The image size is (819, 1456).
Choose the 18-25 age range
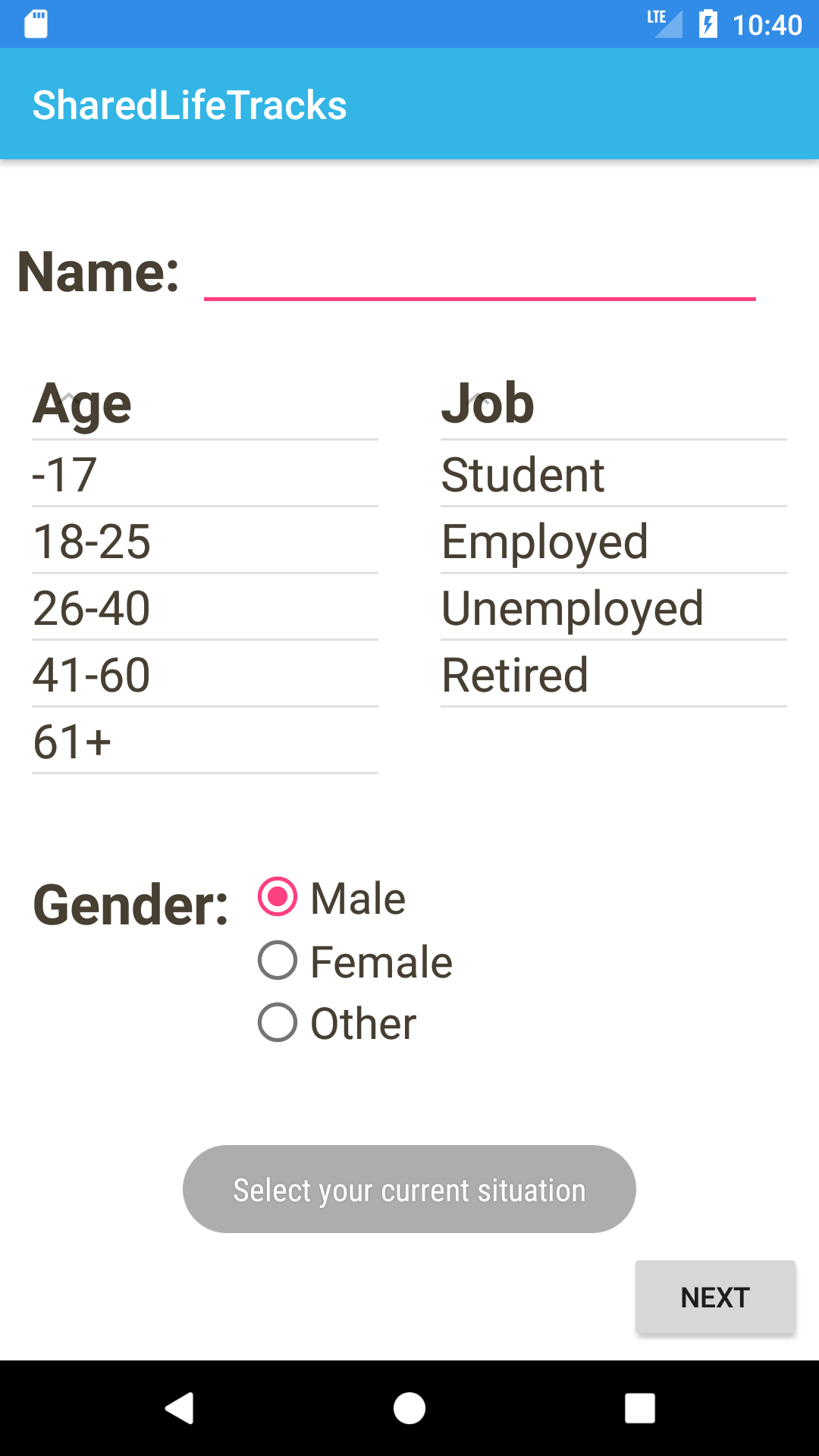pos(205,541)
